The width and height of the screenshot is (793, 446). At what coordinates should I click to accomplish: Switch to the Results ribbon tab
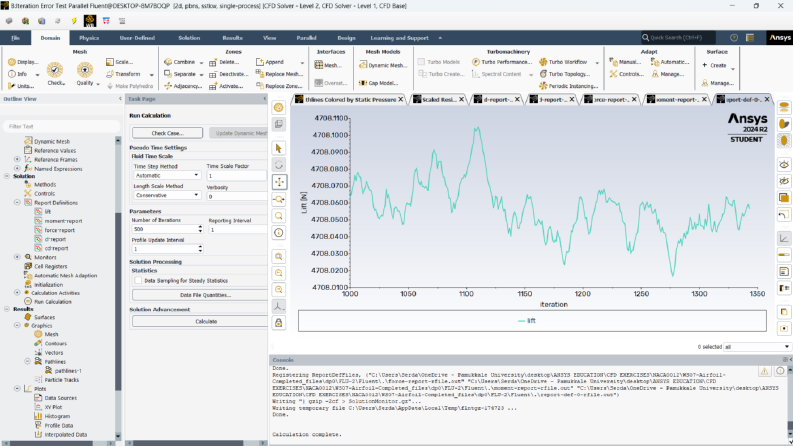pyautogui.click(x=233, y=38)
